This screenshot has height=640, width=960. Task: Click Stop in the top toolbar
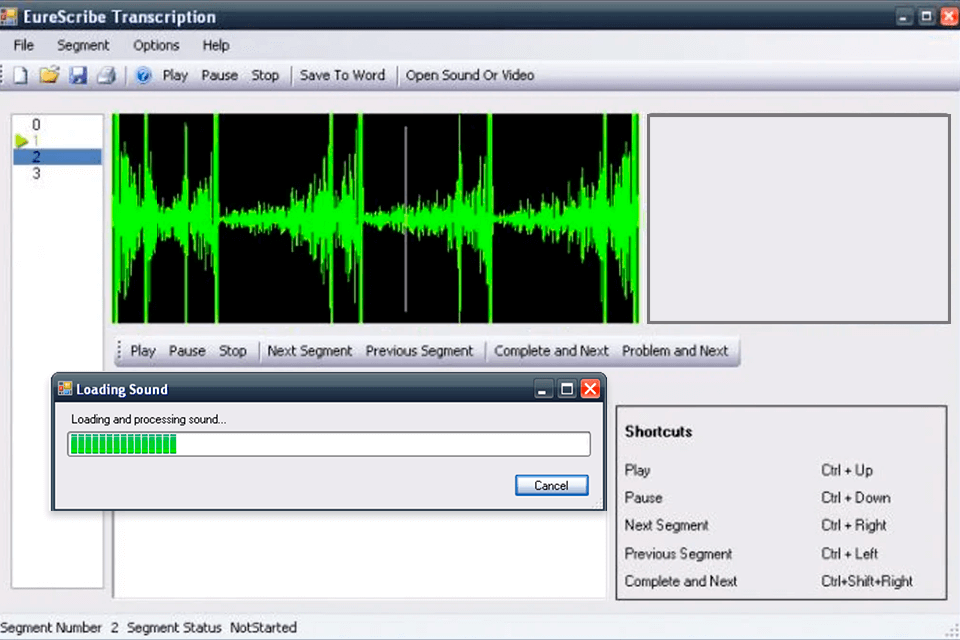point(265,75)
